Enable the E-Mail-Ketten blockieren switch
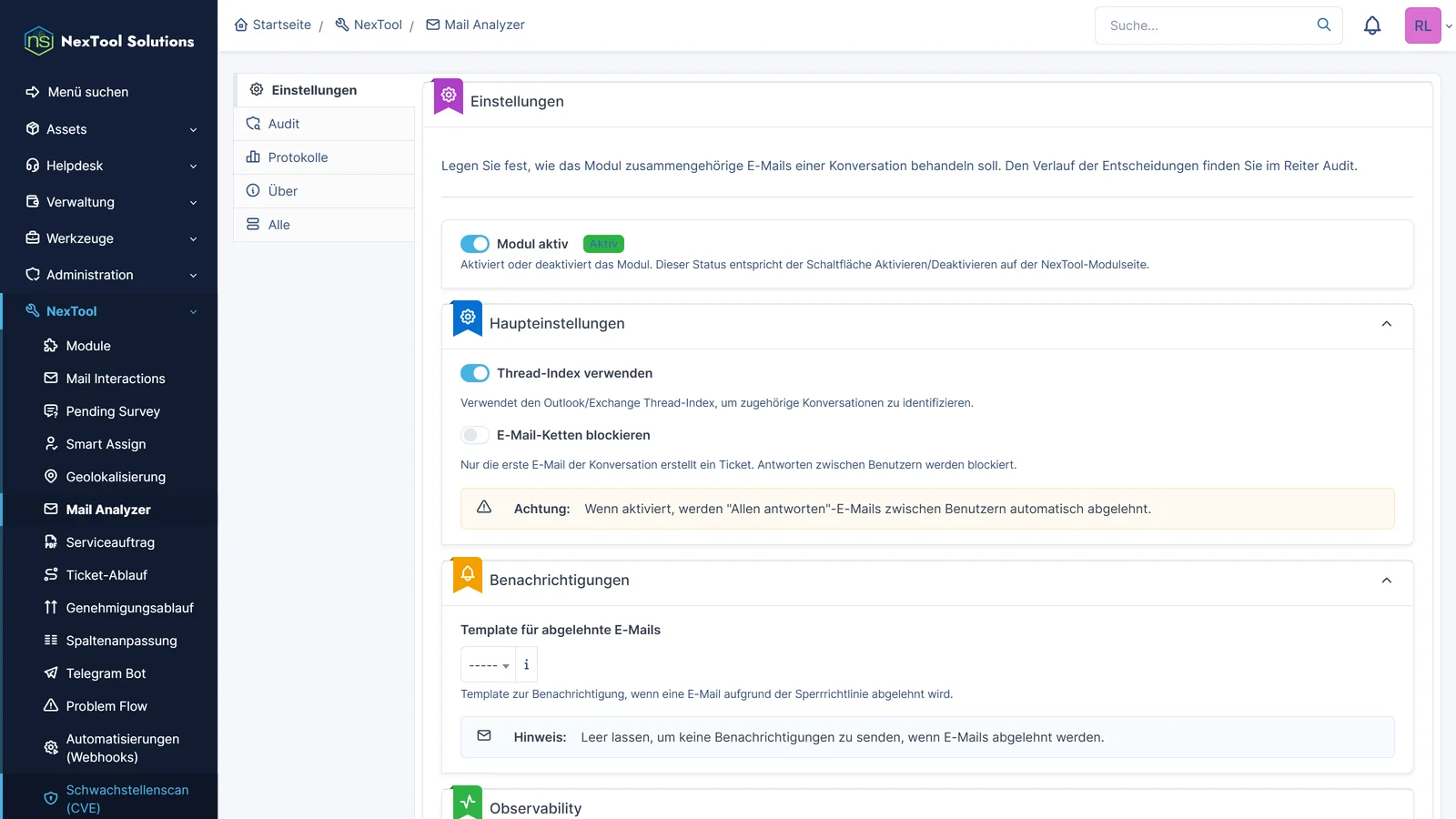Screen dimensions: 1456x819 (x=475, y=435)
